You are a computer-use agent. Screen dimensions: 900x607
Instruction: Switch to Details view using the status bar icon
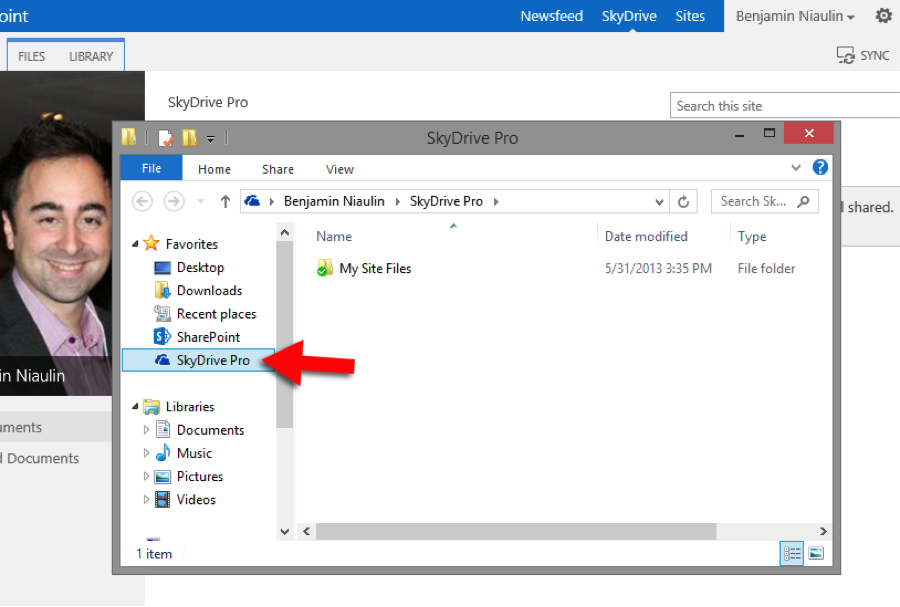(792, 553)
